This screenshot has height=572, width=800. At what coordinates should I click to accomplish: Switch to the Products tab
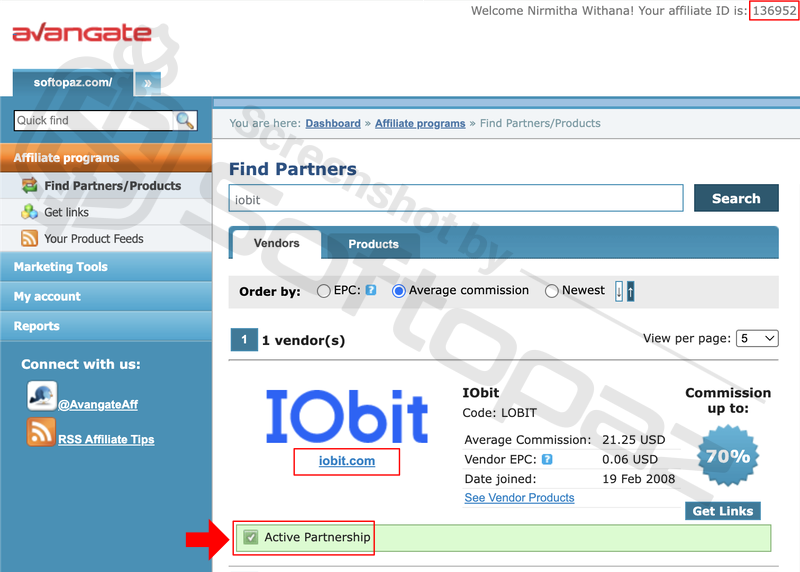click(373, 244)
